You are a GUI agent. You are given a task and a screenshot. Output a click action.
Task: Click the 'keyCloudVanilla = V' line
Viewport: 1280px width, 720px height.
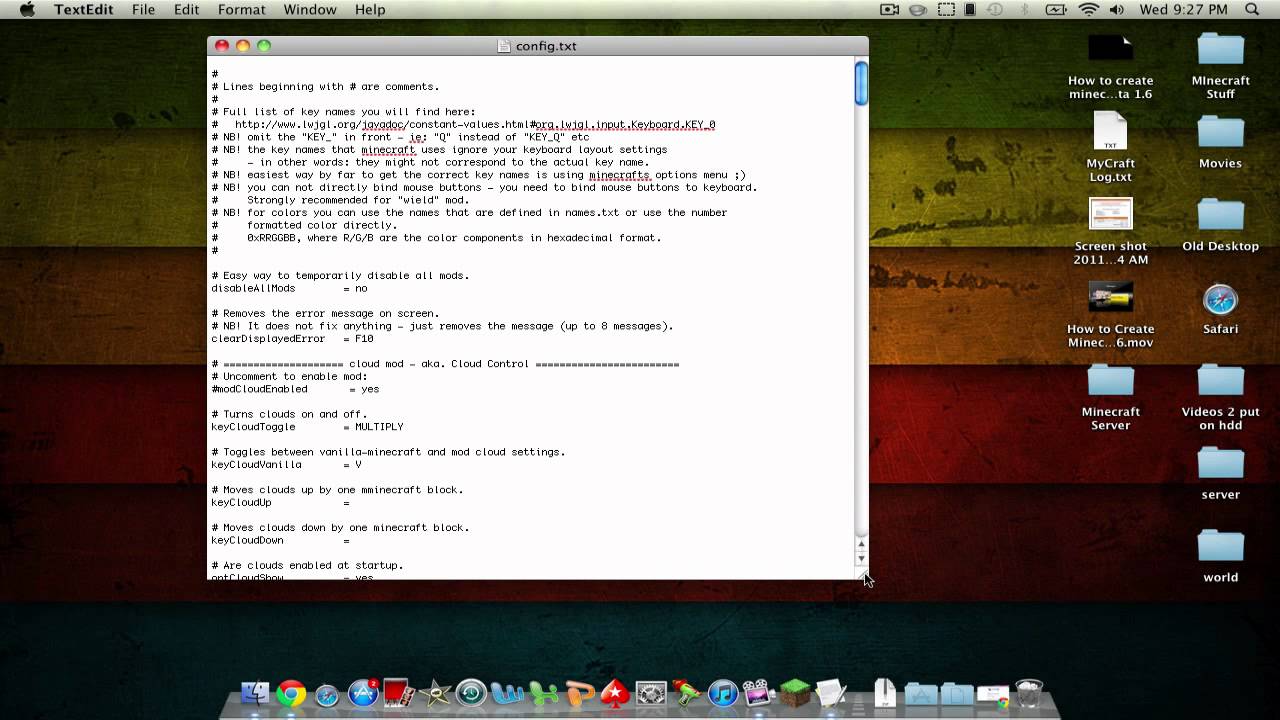point(286,465)
